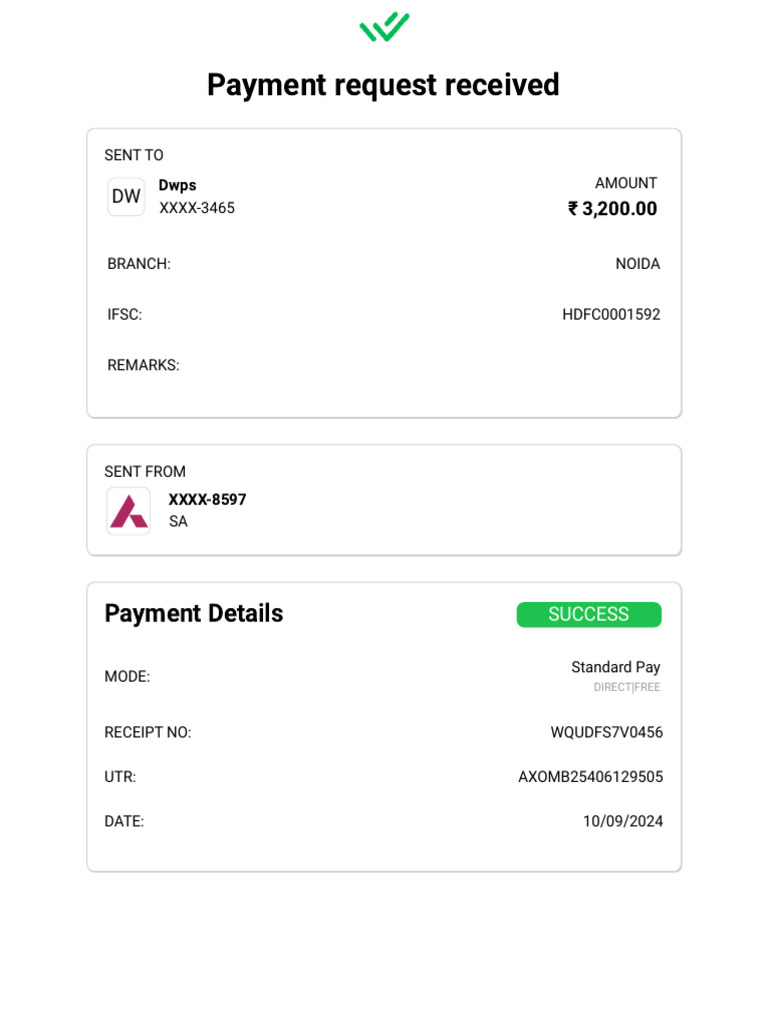The image size is (768, 1024).
Task: Click sender account number XXXX-8597
Action: click(x=207, y=499)
